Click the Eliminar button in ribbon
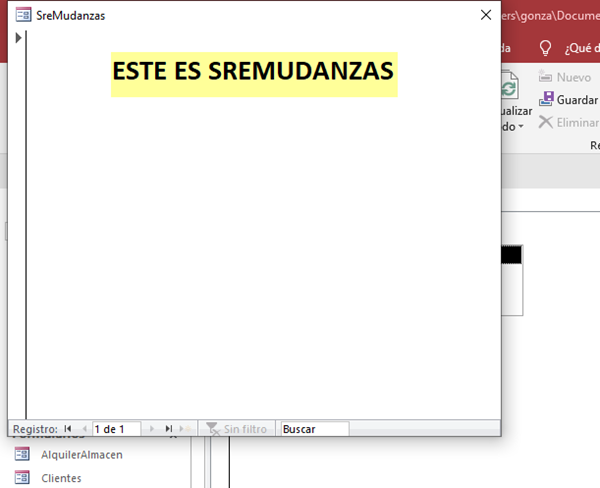Viewport: 600px width, 488px height. (568, 122)
